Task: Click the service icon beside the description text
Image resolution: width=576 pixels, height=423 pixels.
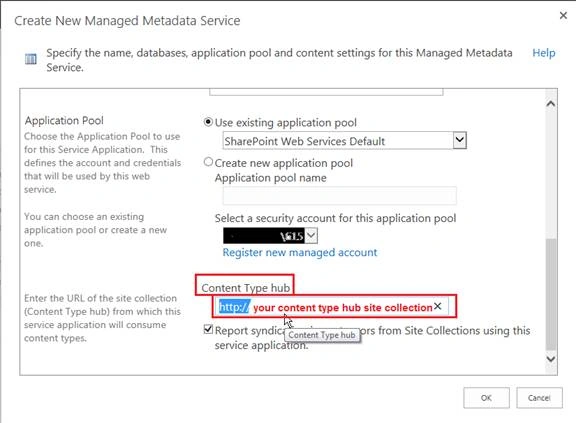Action: [x=31, y=59]
